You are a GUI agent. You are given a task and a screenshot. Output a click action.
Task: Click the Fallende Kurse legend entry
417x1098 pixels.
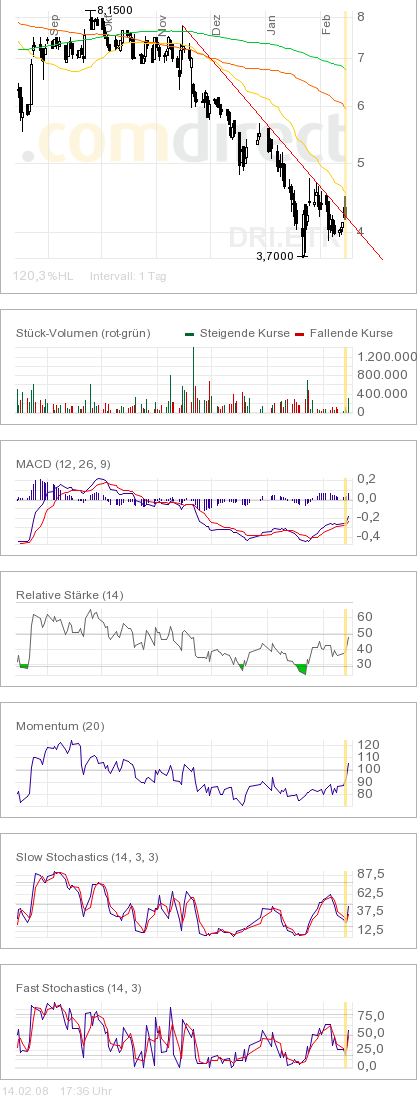point(350,333)
